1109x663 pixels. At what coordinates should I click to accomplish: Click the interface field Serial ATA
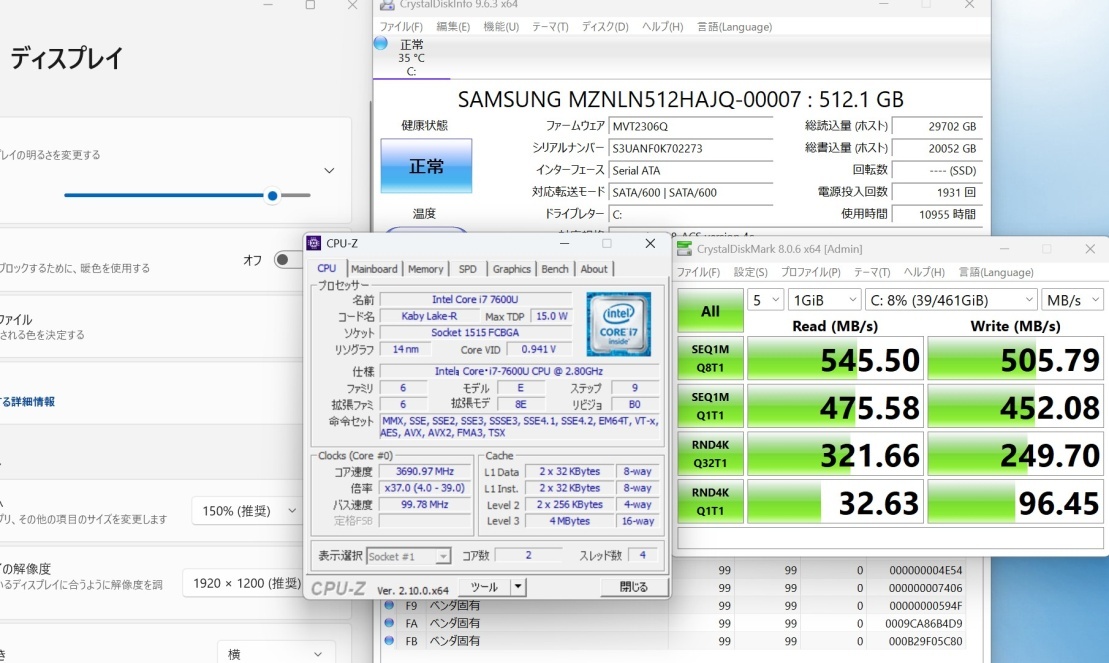pyautogui.click(x=690, y=170)
